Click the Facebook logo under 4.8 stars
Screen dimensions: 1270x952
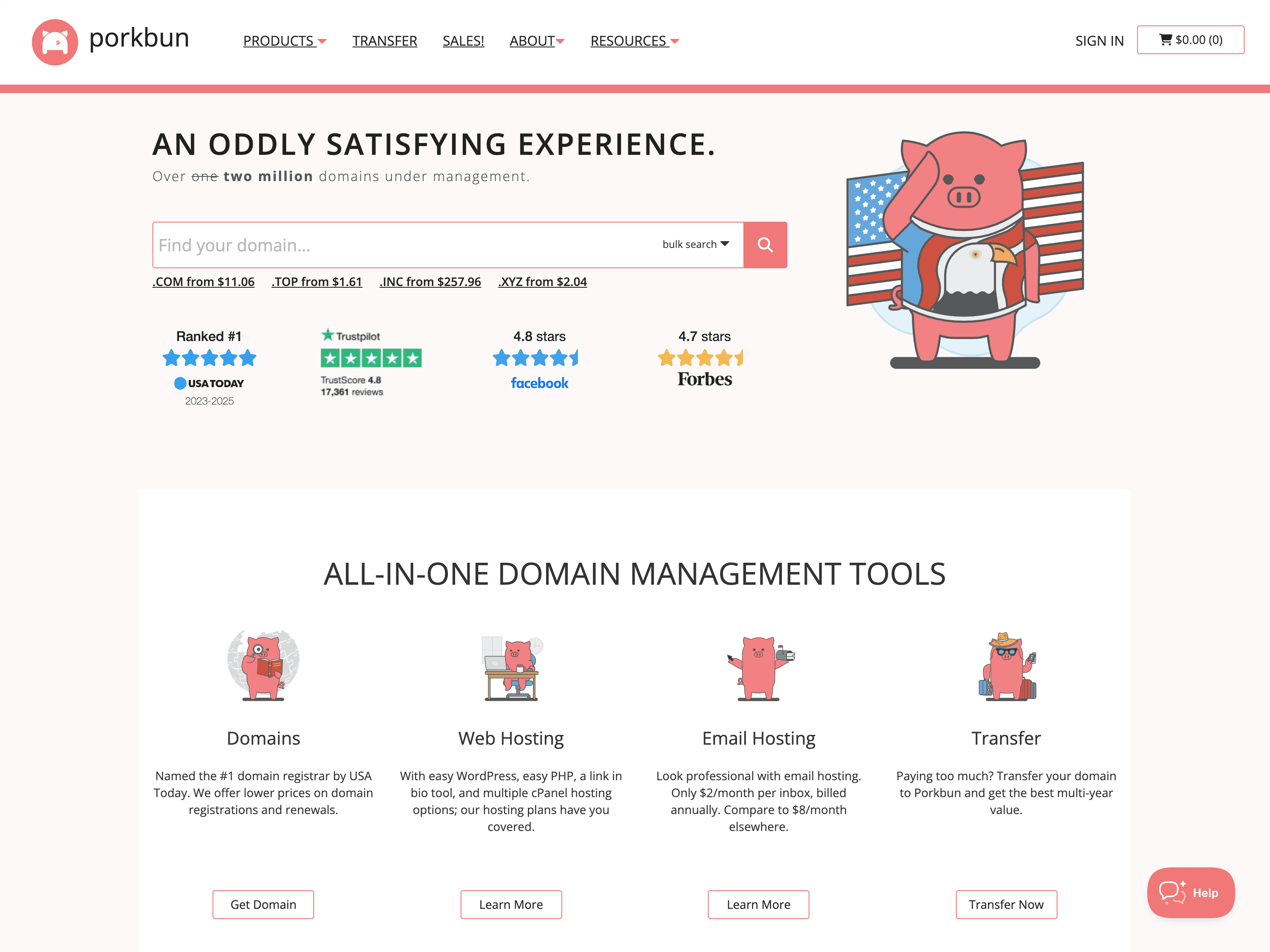point(540,383)
